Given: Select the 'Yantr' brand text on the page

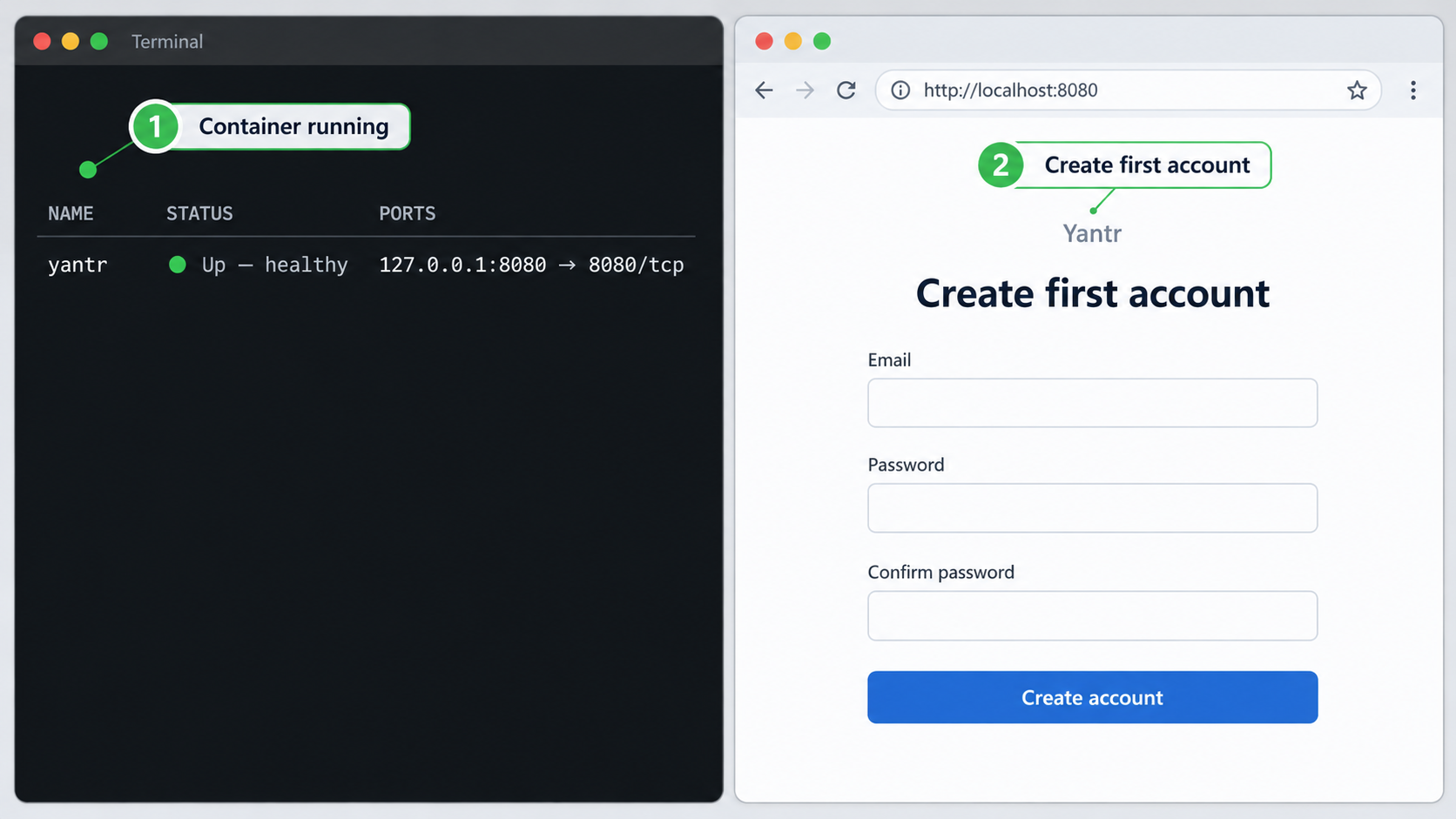Looking at the screenshot, I should coord(1092,233).
